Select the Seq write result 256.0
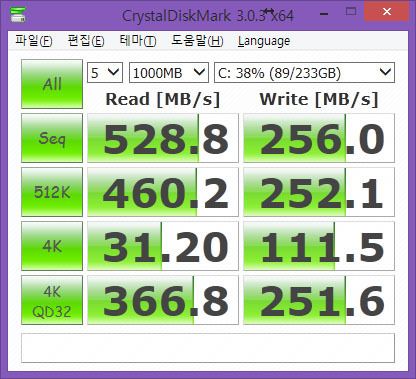This screenshot has height=379, width=416. pos(319,138)
